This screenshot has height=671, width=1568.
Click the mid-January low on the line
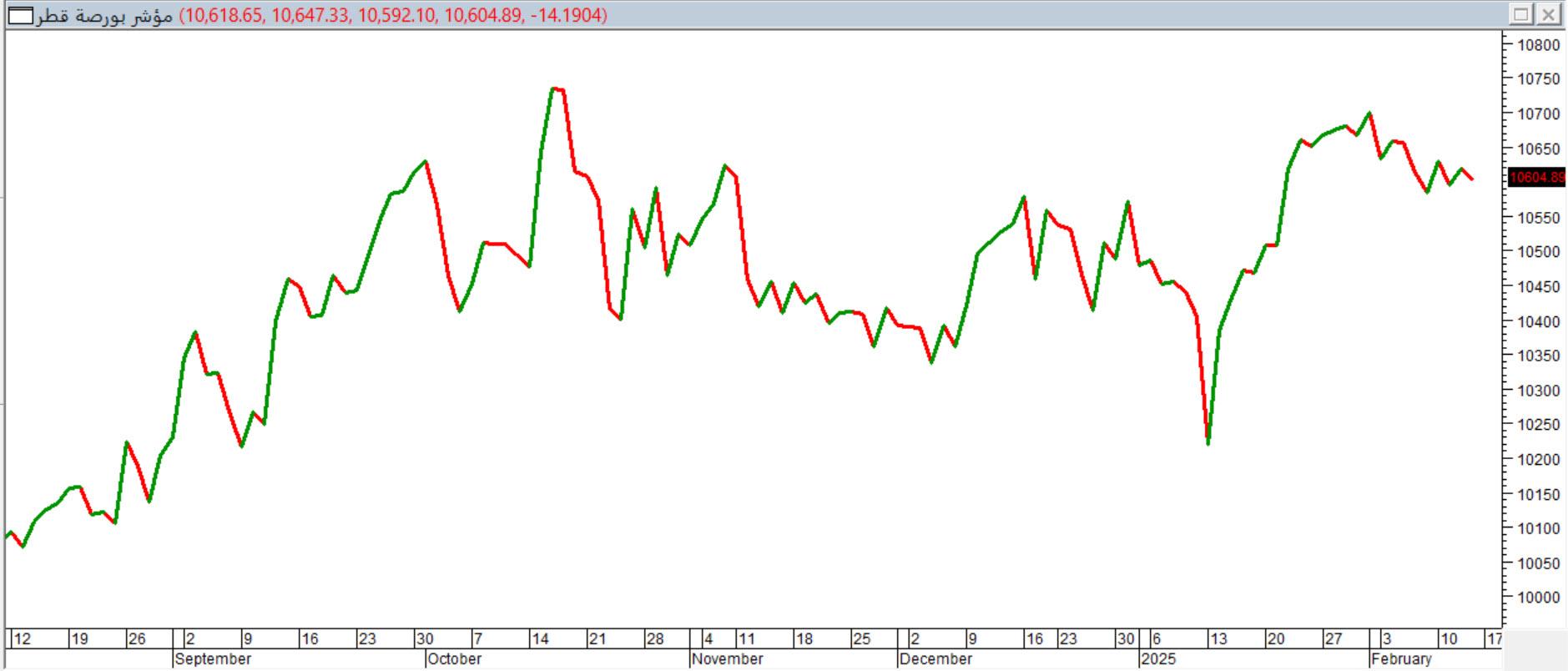[1208, 442]
